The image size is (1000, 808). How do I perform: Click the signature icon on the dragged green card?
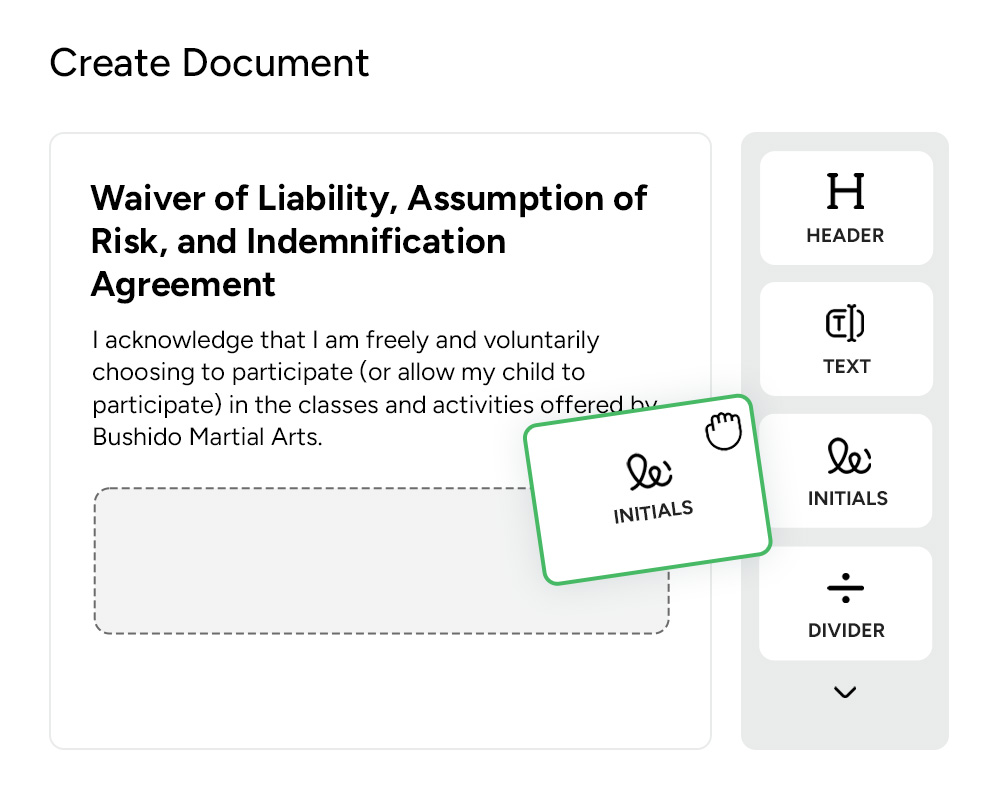[649, 469]
